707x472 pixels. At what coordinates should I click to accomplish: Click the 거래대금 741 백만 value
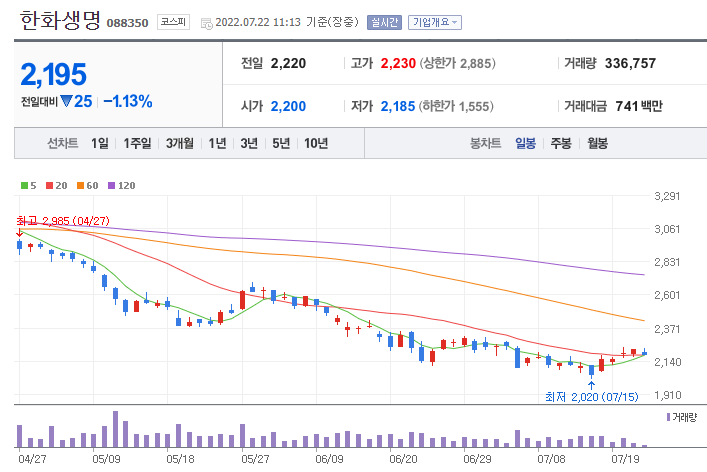(x=639, y=106)
